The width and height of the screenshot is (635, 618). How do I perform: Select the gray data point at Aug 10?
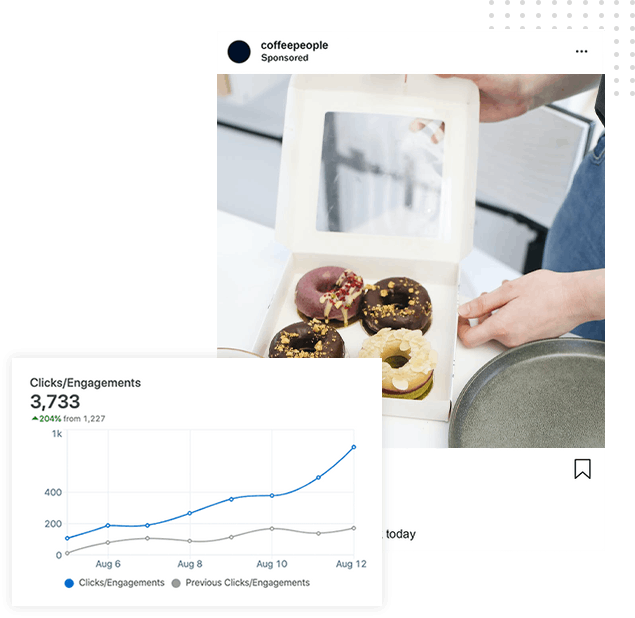[x=272, y=528]
